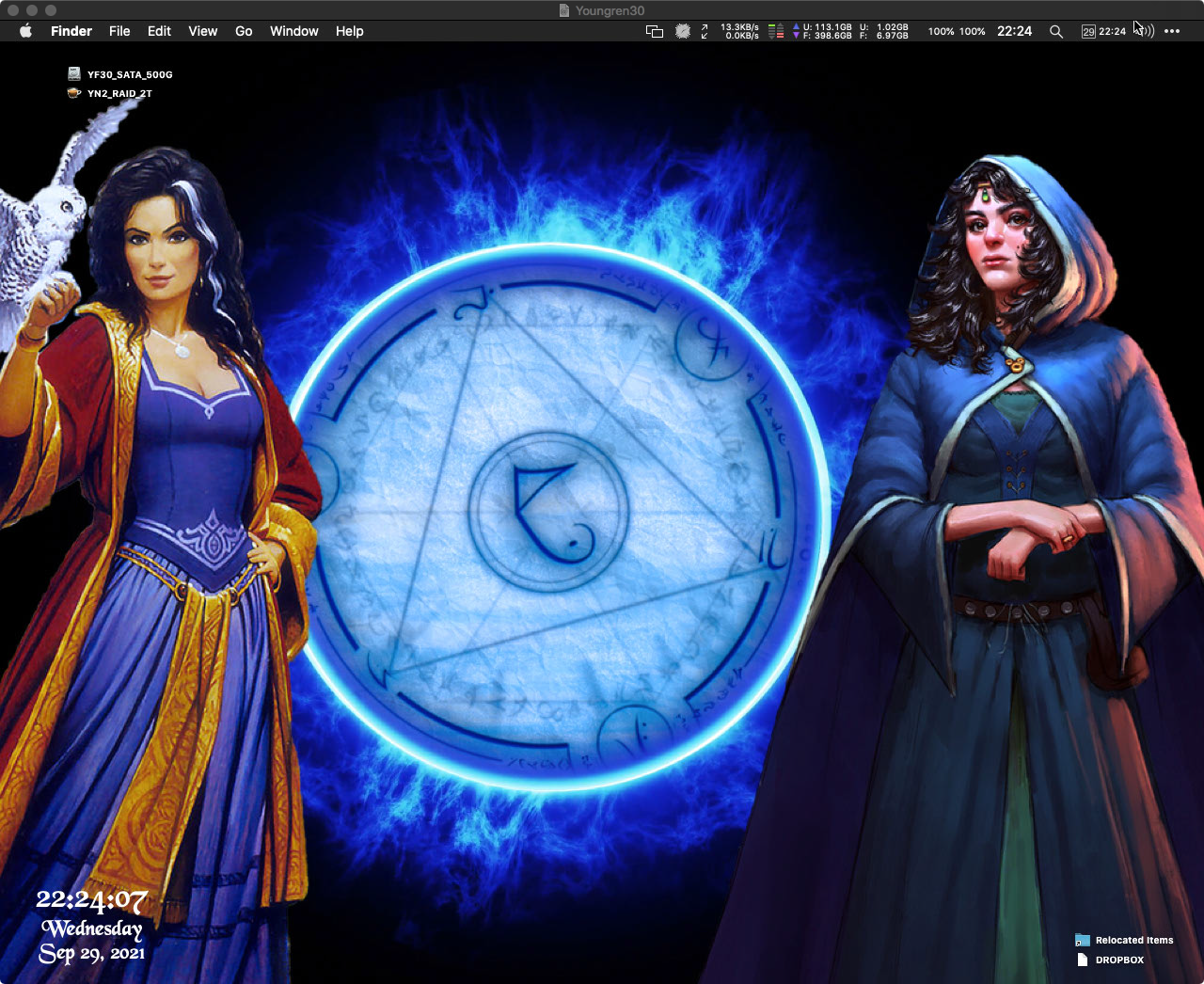Open the Finder menu
The image size is (1204, 984).
click(x=71, y=31)
